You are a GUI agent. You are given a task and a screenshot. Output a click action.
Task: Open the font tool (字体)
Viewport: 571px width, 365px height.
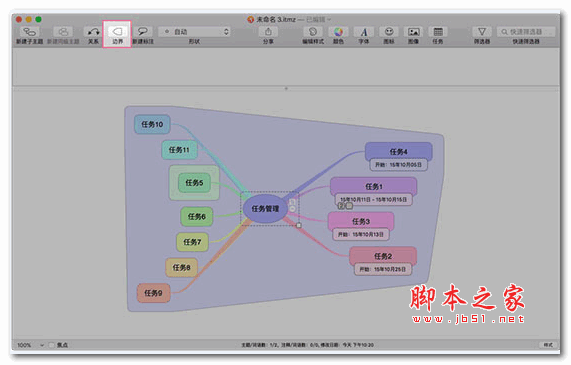(363, 32)
